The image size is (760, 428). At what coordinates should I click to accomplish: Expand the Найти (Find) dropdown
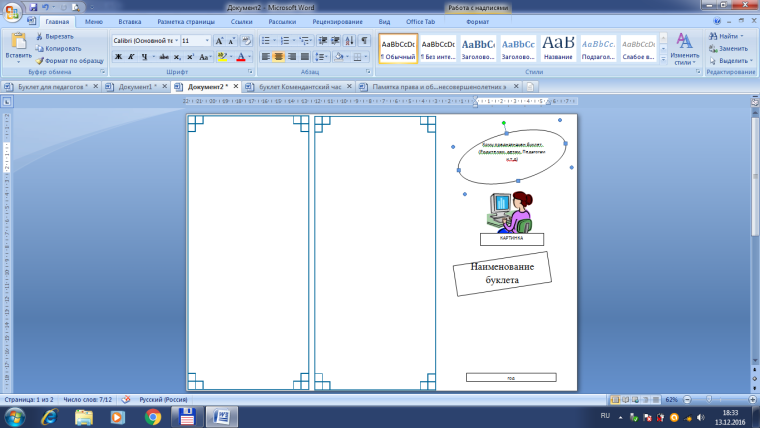[744, 35]
